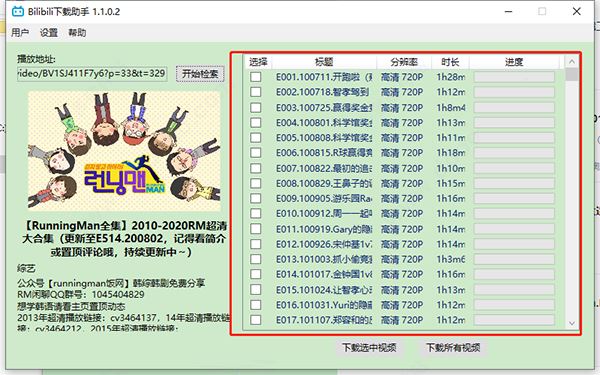
Task: Select title E016.101031.Yuri的
Action: coord(324,305)
